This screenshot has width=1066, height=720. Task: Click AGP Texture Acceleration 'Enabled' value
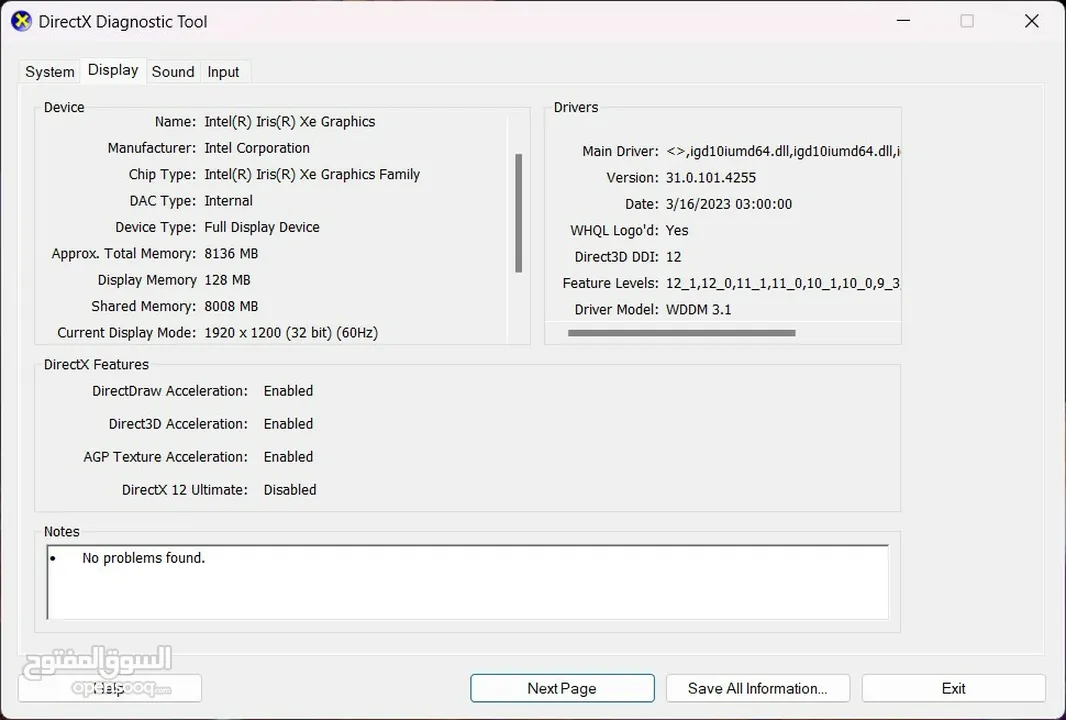[288, 457]
